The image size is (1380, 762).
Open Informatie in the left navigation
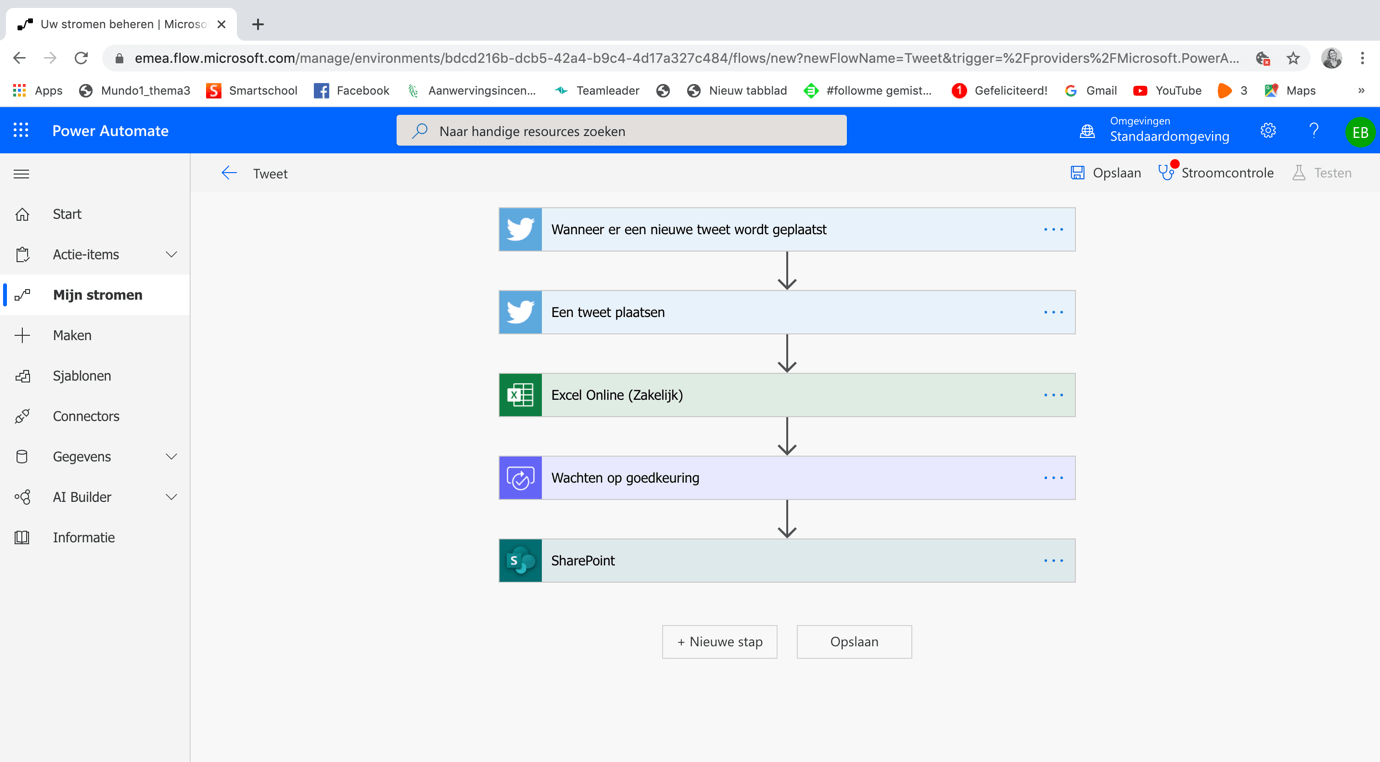pyautogui.click(x=95, y=537)
